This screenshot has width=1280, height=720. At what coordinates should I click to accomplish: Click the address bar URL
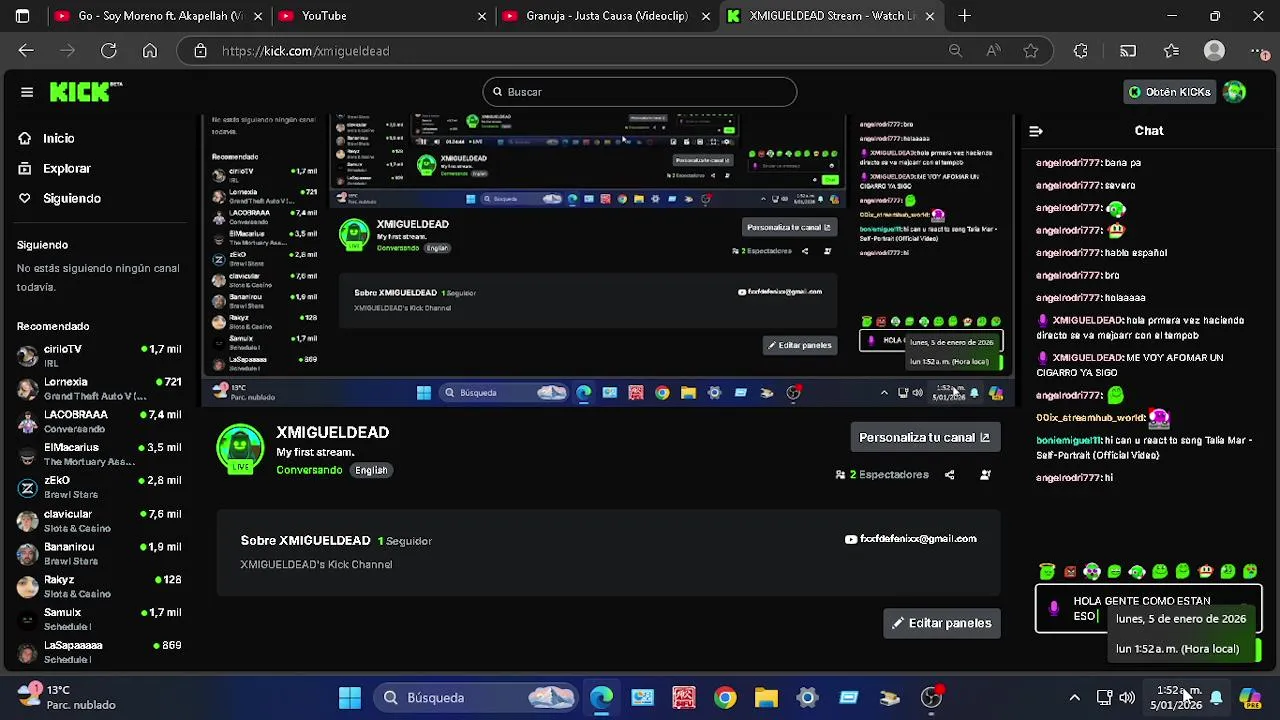(x=305, y=51)
